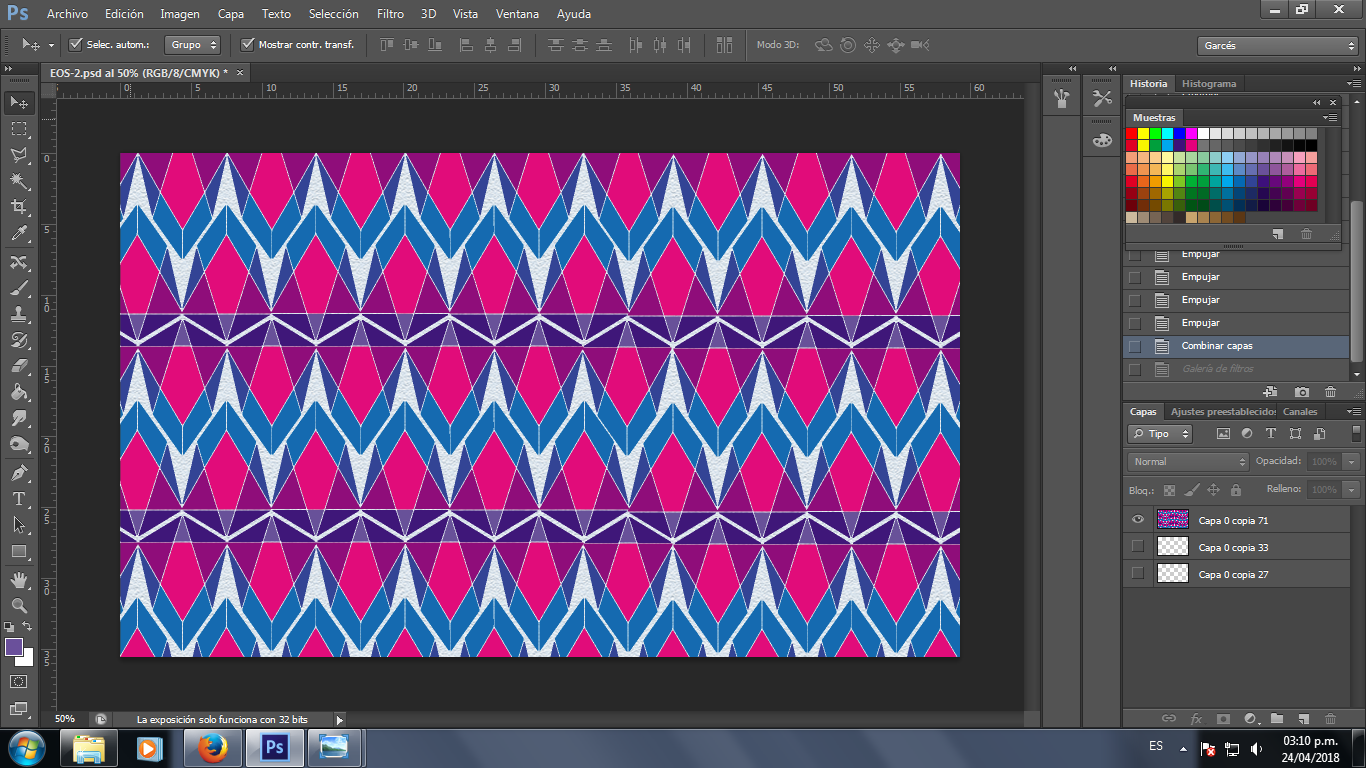Show layer Capa 0 copia 33
The width and height of the screenshot is (1366, 768).
(x=1137, y=547)
